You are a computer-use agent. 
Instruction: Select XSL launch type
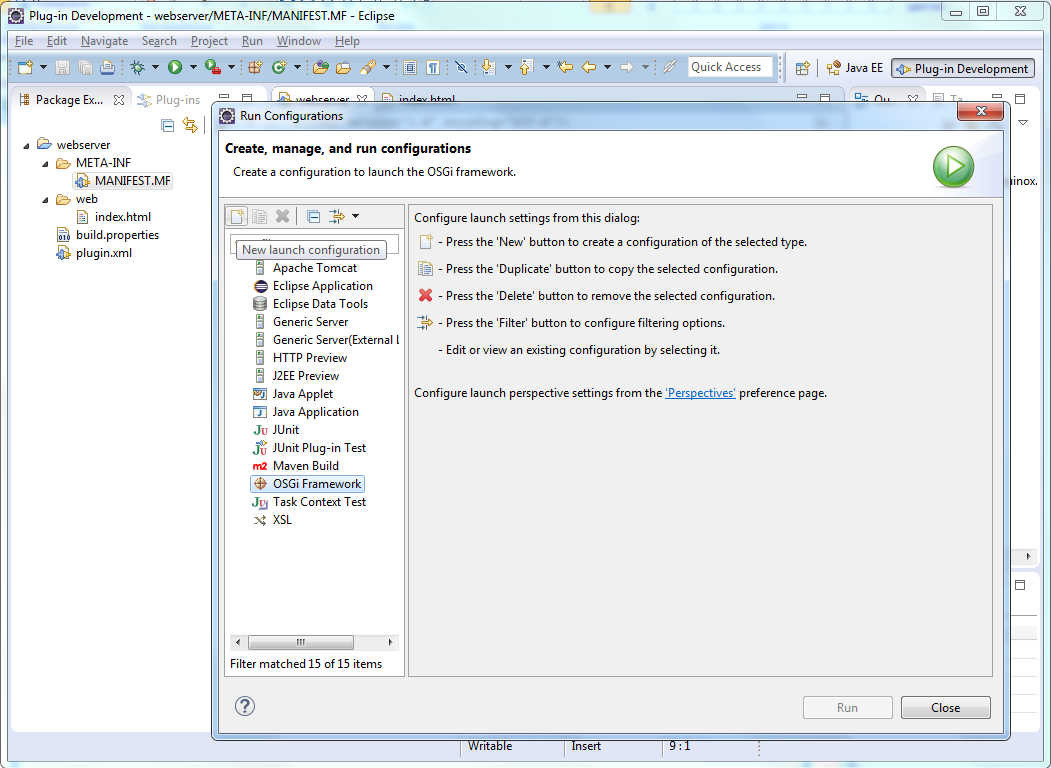point(272,520)
